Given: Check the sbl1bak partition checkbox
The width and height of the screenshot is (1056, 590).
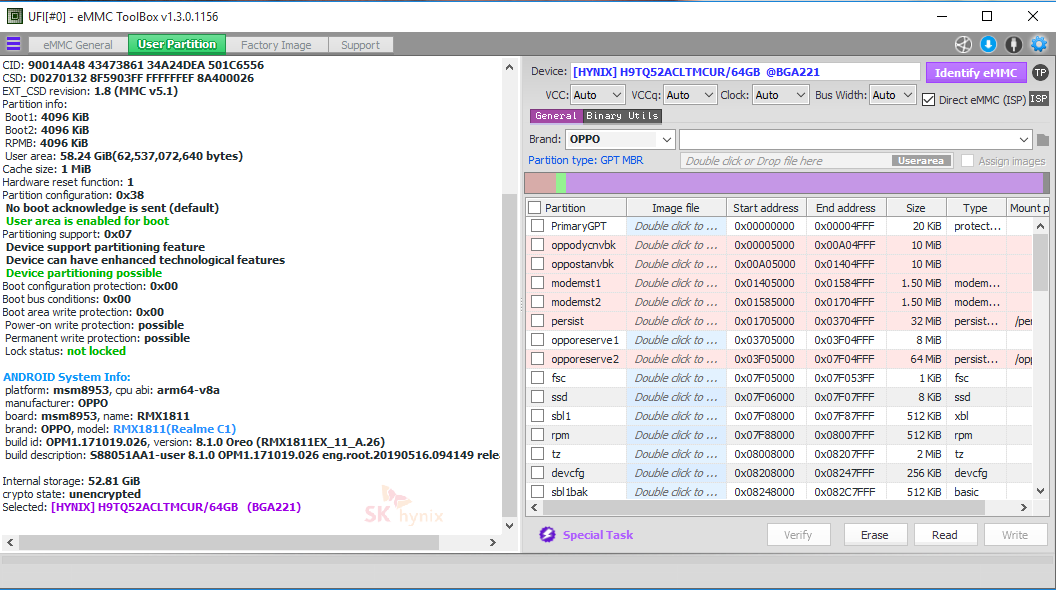Looking at the screenshot, I should click(537, 492).
